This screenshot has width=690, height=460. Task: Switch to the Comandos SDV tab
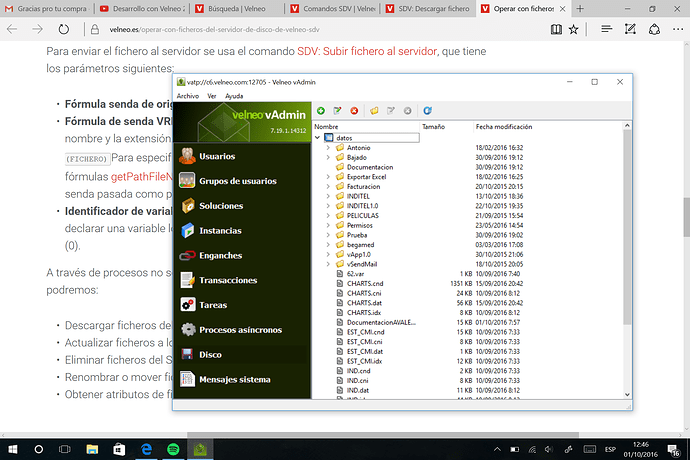click(334, 8)
